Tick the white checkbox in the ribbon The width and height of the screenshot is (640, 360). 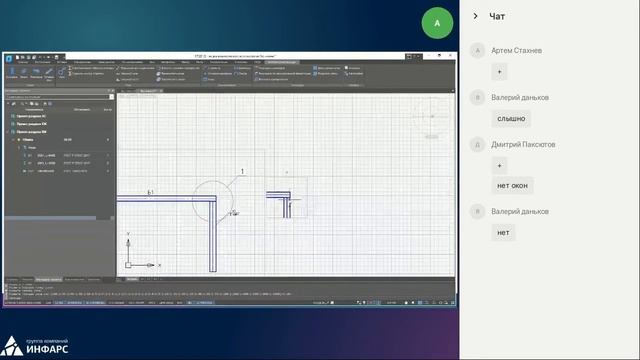347,68
